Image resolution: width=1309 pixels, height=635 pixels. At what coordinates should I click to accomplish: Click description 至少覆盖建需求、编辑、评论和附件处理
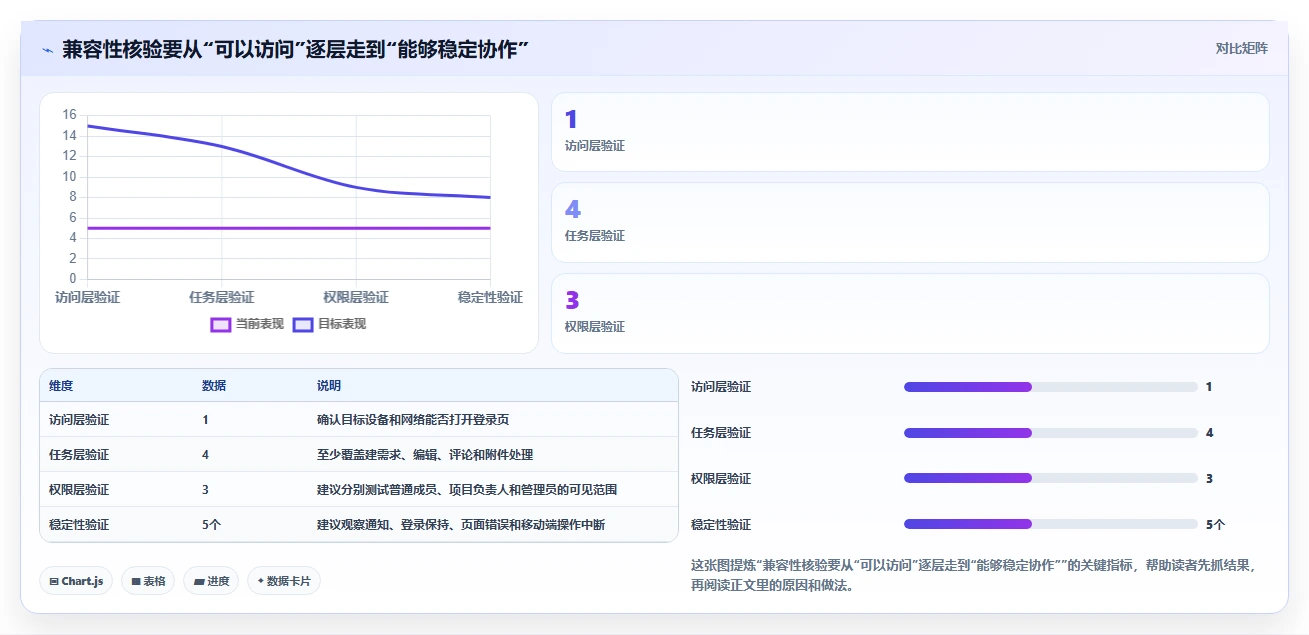(425, 455)
